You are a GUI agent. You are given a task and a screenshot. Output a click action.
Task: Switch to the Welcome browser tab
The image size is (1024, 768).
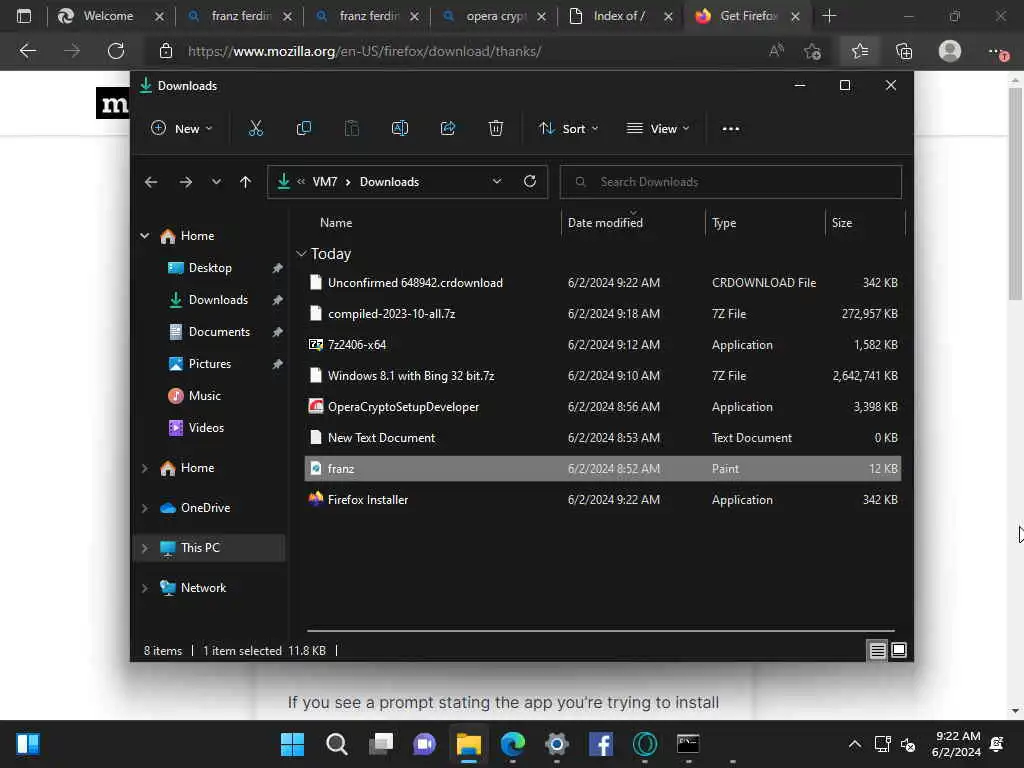coord(108,16)
